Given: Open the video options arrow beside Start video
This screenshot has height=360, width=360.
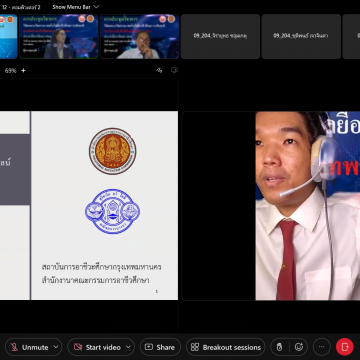Looking at the screenshot, I should 128,347.
